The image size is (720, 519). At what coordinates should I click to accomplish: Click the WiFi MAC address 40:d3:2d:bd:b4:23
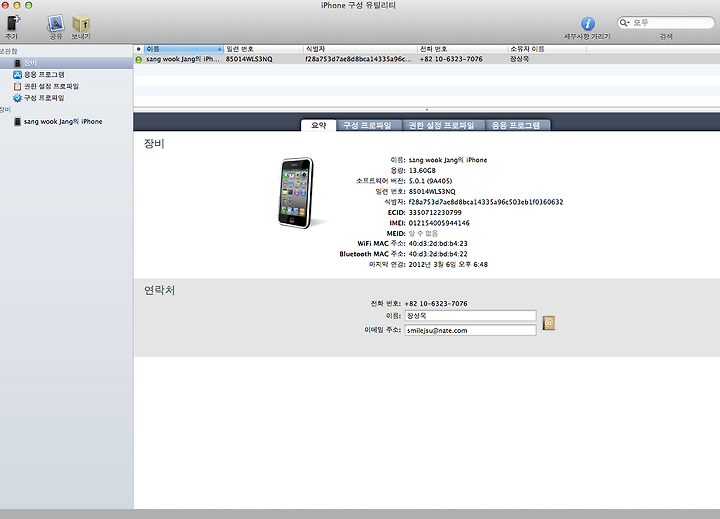438,243
